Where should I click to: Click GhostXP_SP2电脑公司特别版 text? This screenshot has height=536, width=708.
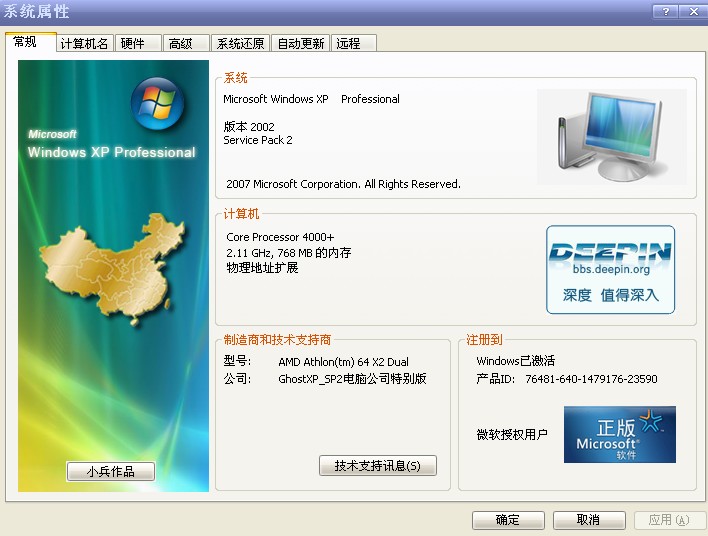[x=352, y=379]
